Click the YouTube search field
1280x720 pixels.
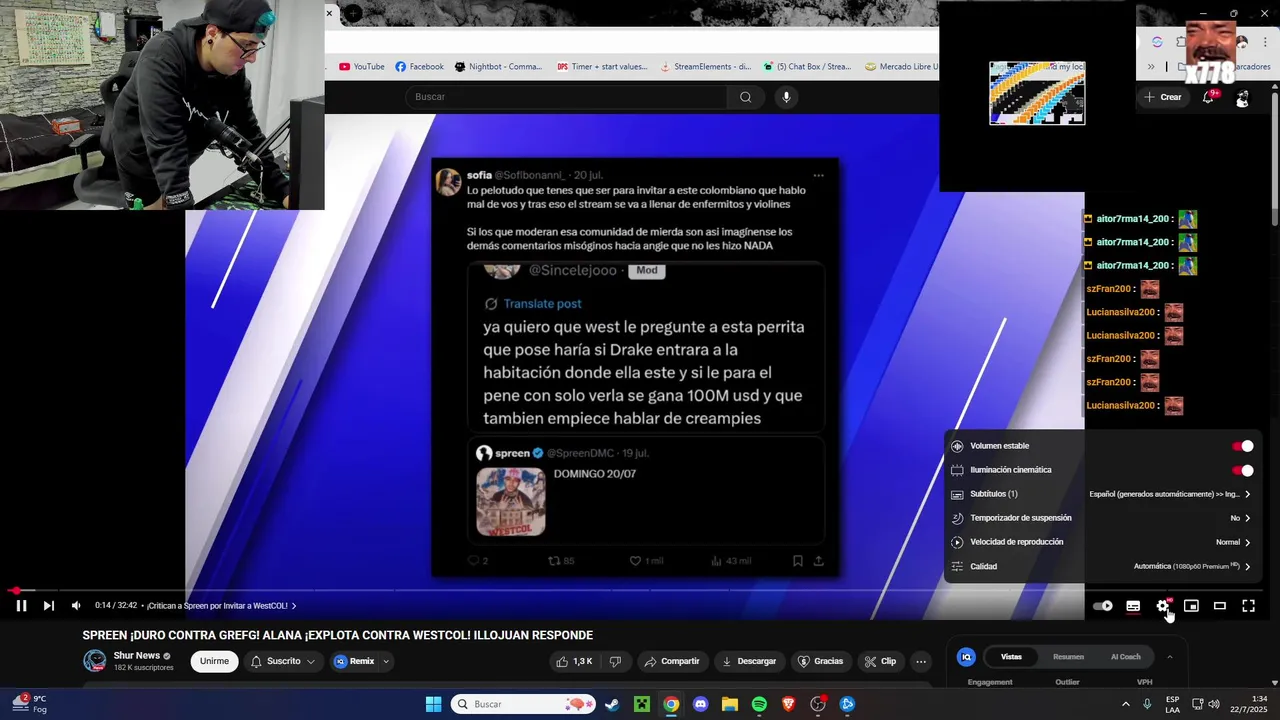566,97
